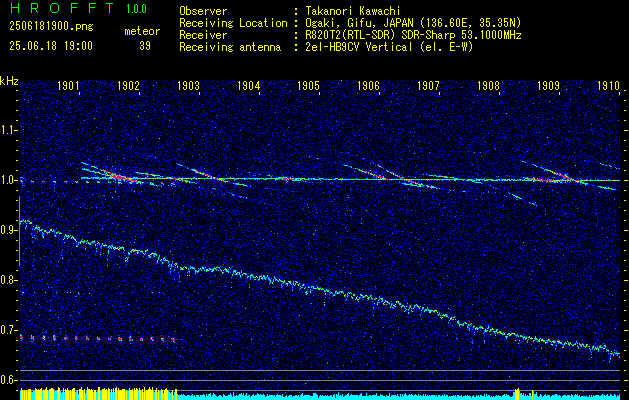Click the Receiver field label

point(203,35)
